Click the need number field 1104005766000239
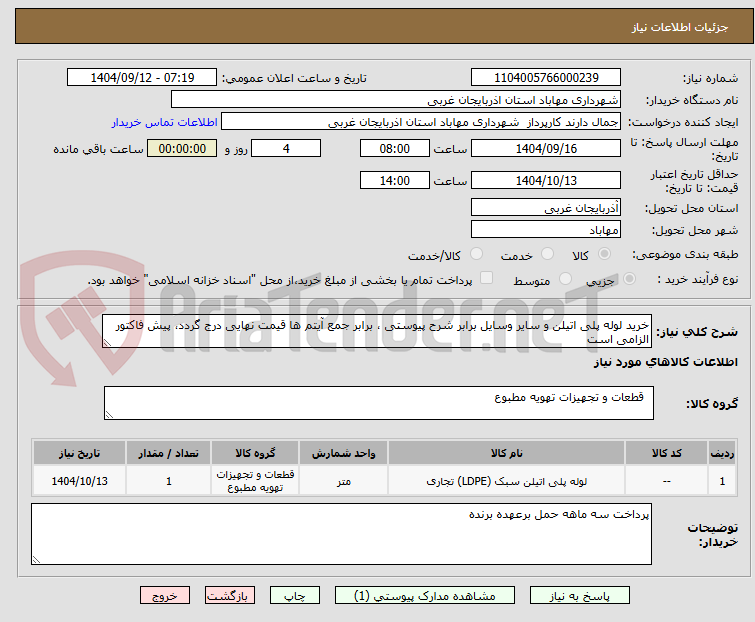The image size is (755, 622). click(546, 78)
